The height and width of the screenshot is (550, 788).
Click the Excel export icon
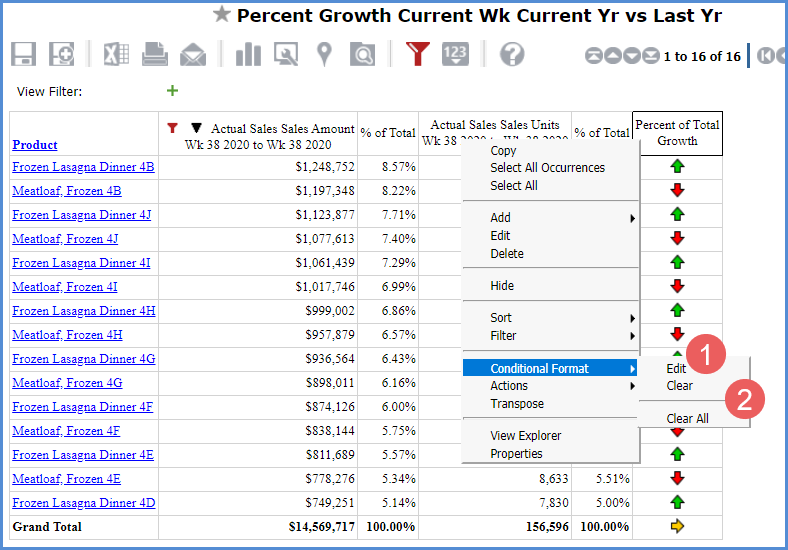(116, 54)
